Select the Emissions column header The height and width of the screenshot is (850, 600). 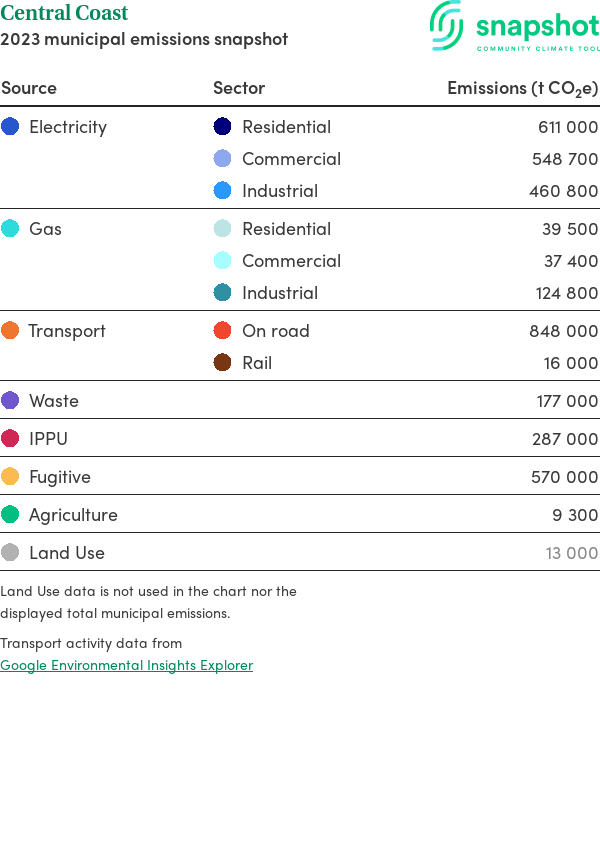coord(522,88)
